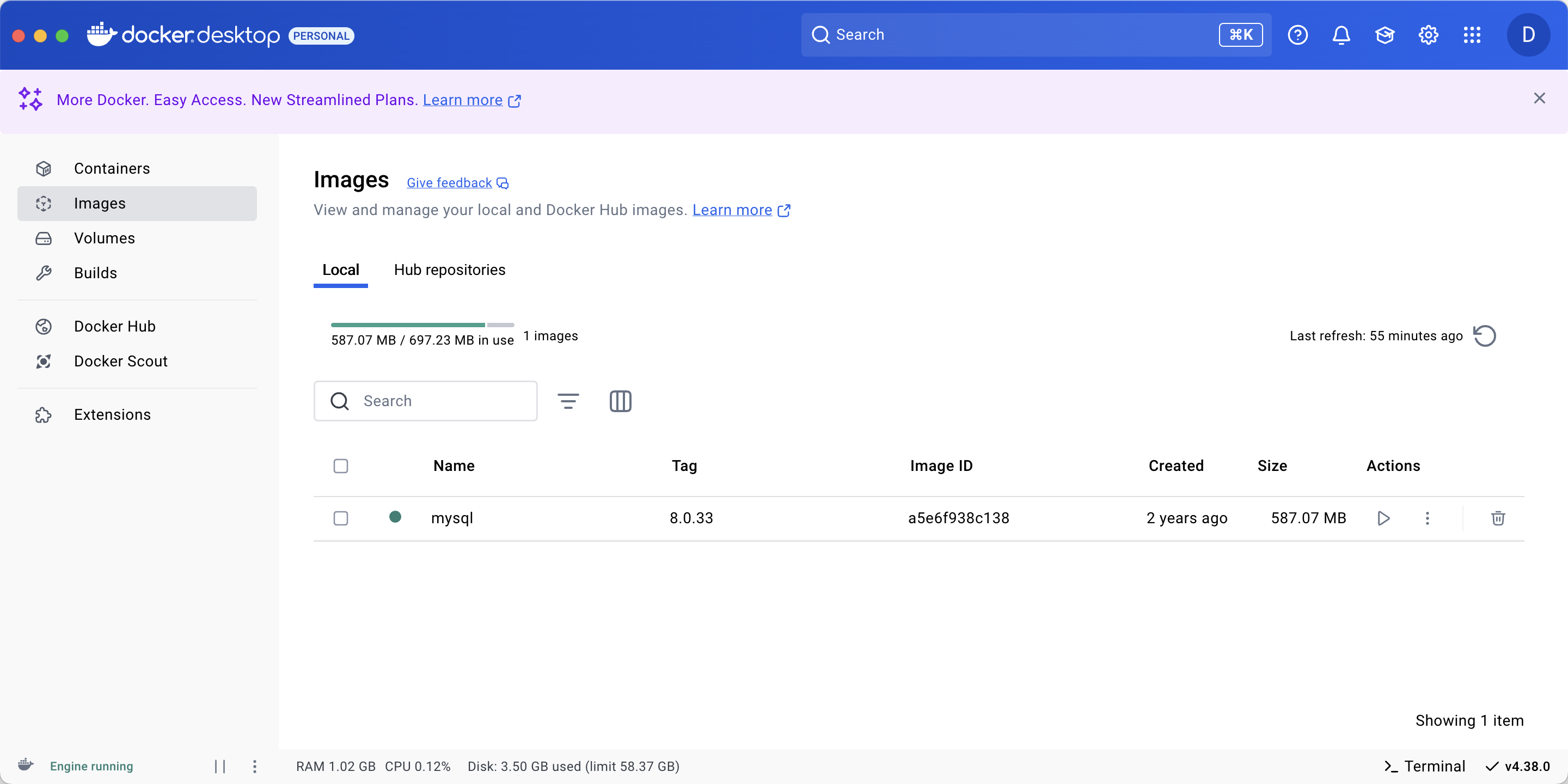Image resolution: width=1568 pixels, height=784 pixels.
Task: Open the help question mark icon
Action: tap(1298, 35)
